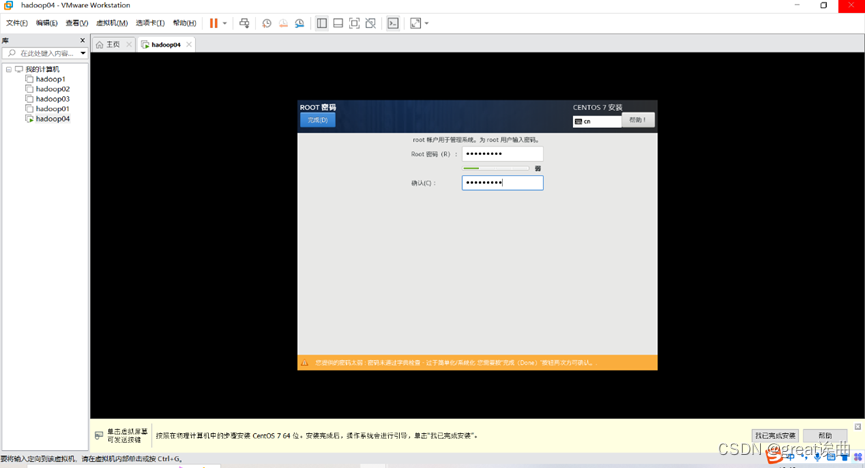Click the 帮助 button in the bottom bar

coord(825,435)
